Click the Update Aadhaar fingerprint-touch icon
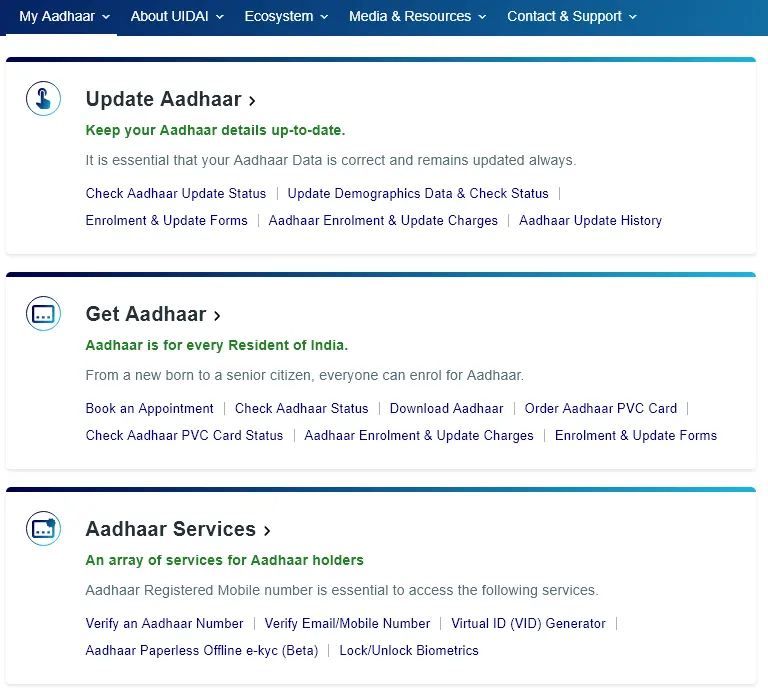 click(x=43, y=98)
